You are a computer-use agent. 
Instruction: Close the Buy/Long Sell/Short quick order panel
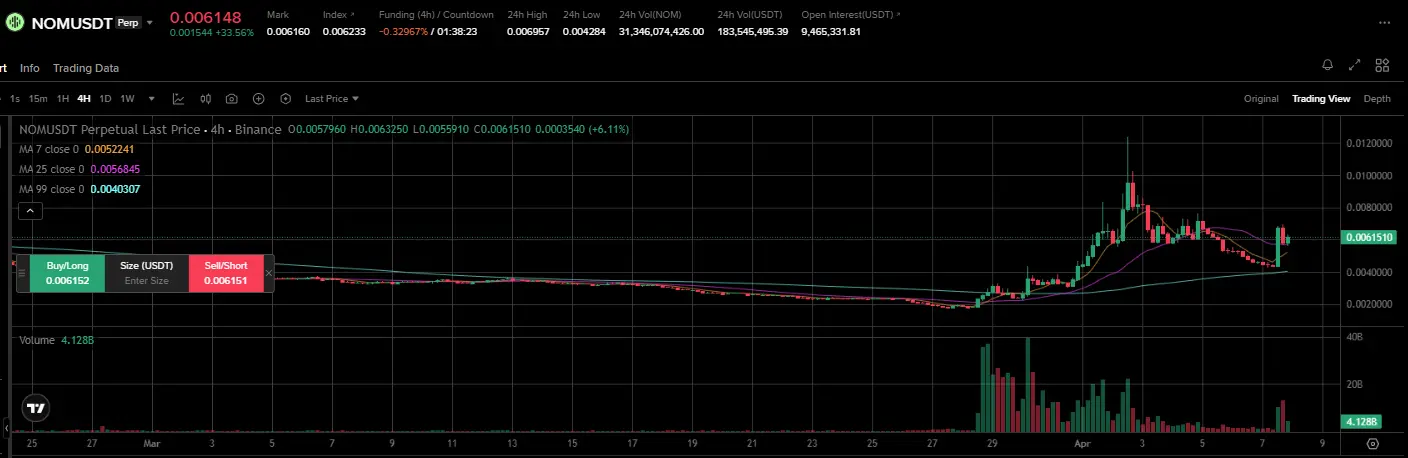(x=269, y=272)
